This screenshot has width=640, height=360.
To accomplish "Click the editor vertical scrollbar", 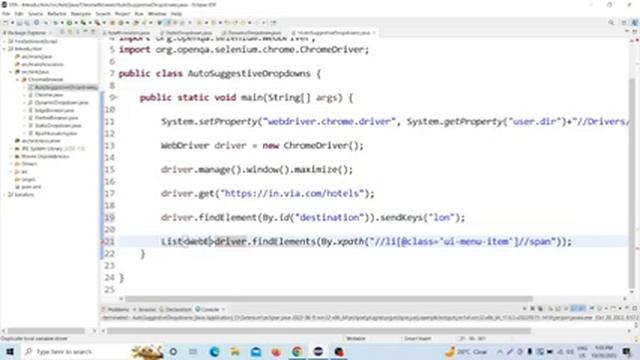I will tap(633, 182).
